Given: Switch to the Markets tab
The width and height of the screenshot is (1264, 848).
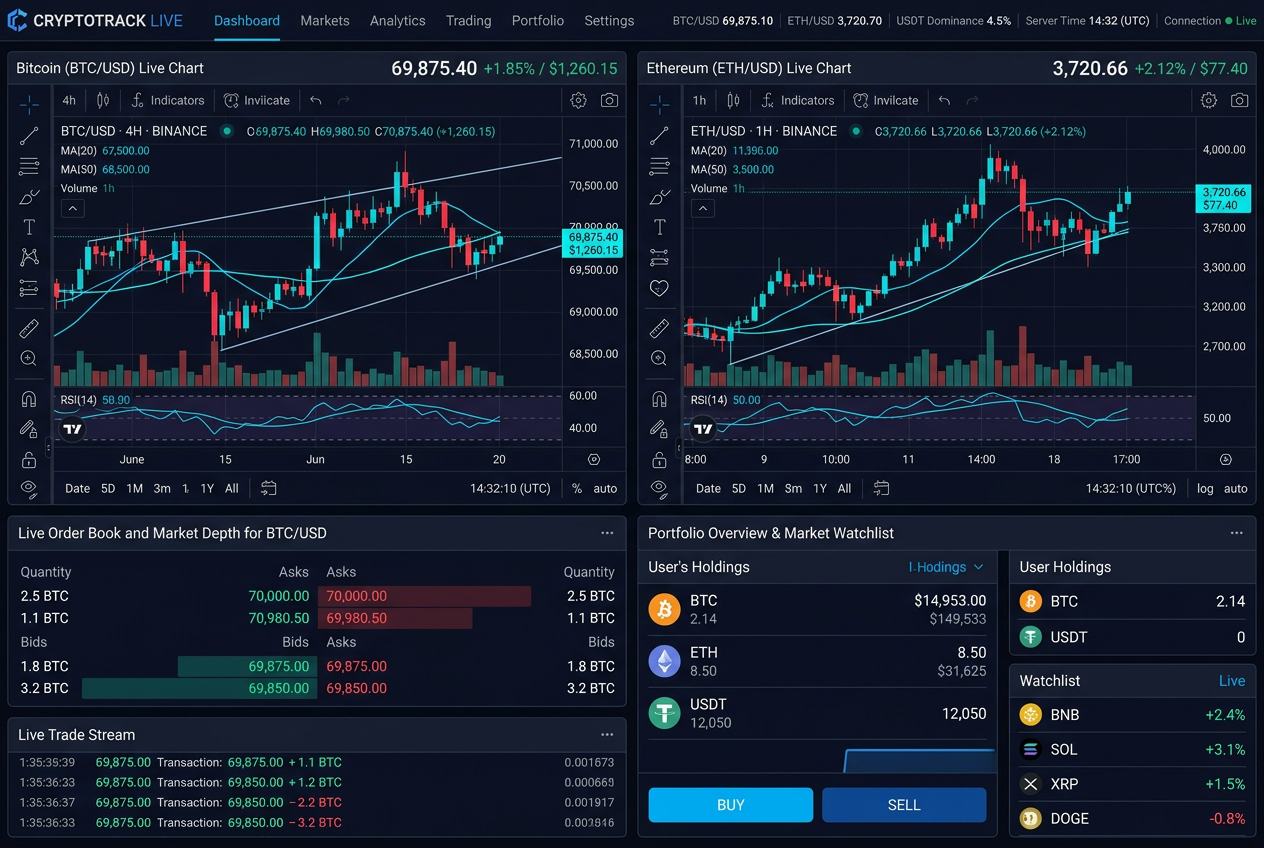Looking at the screenshot, I should pos(324,20).
